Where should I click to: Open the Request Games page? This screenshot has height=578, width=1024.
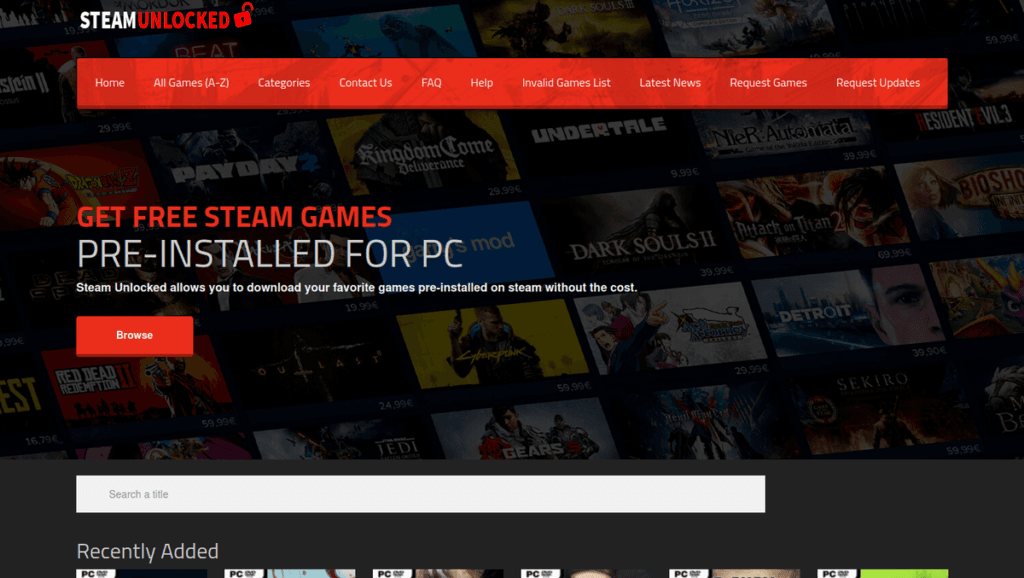click(x=768, y=83)
